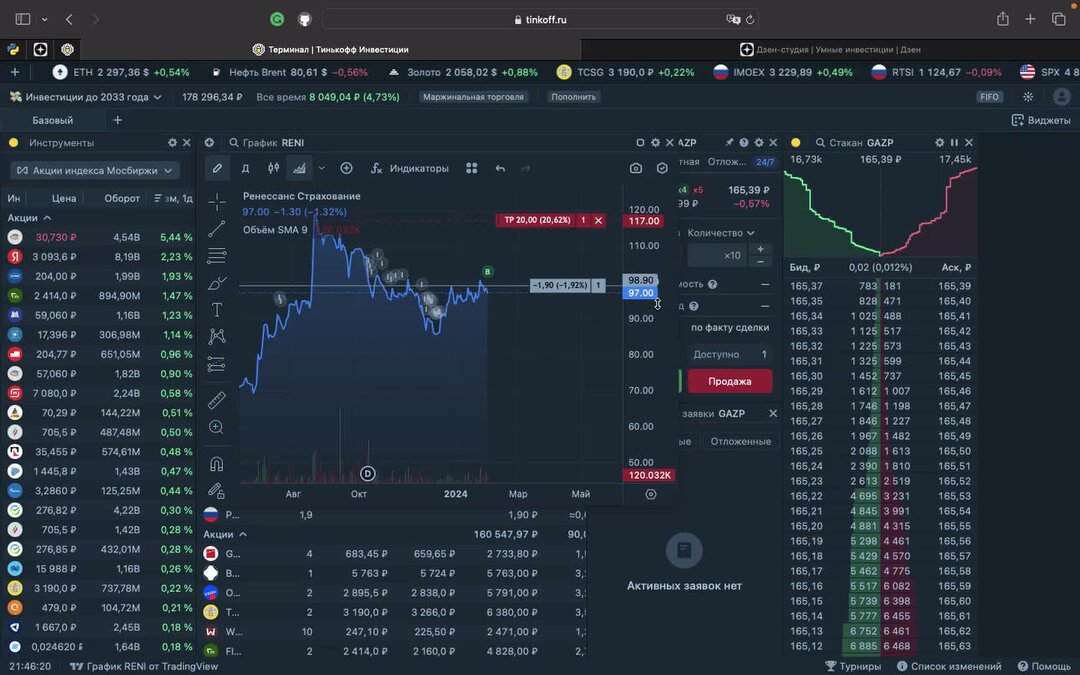Viewport: 1080px width, 675px height.
Task: Open Акции индекса Мосбиржи dropdown
Action: click(95, 170)
